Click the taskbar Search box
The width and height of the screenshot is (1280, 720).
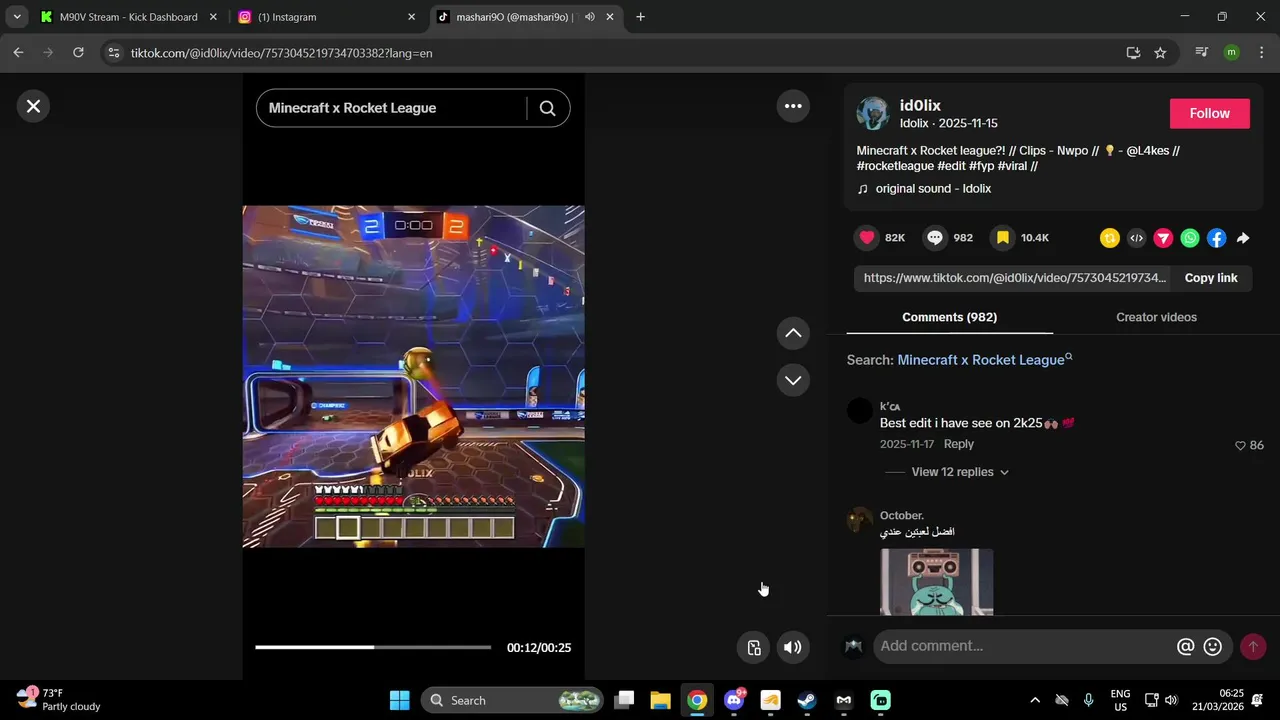coord(513,700)
